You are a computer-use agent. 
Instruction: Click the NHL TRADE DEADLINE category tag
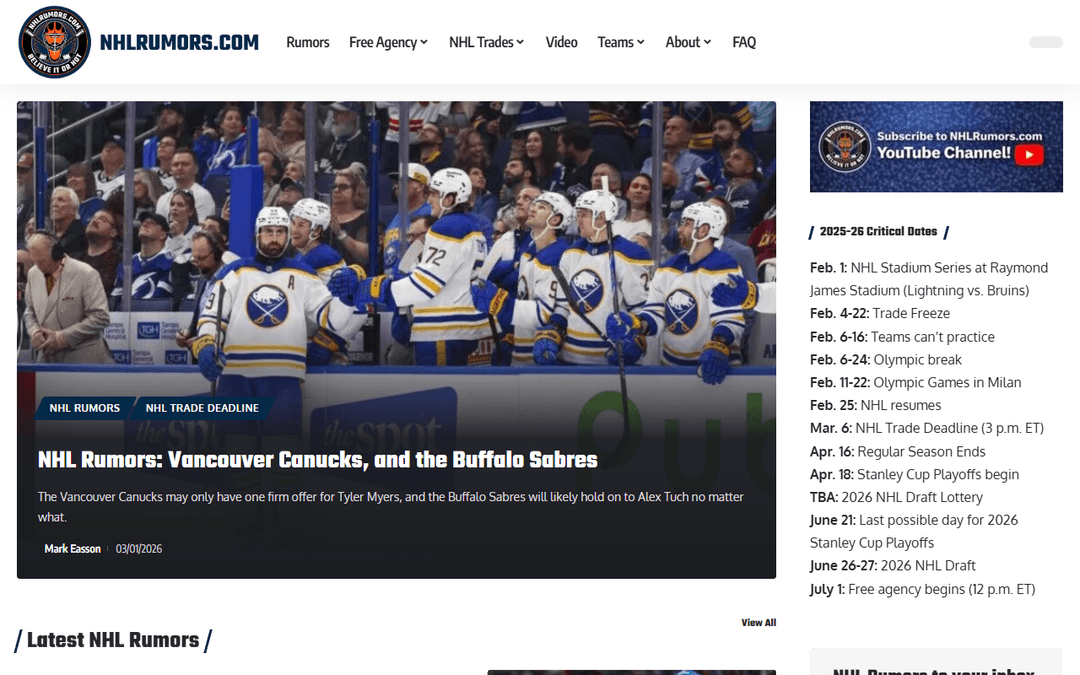click(x=202, y=408)
